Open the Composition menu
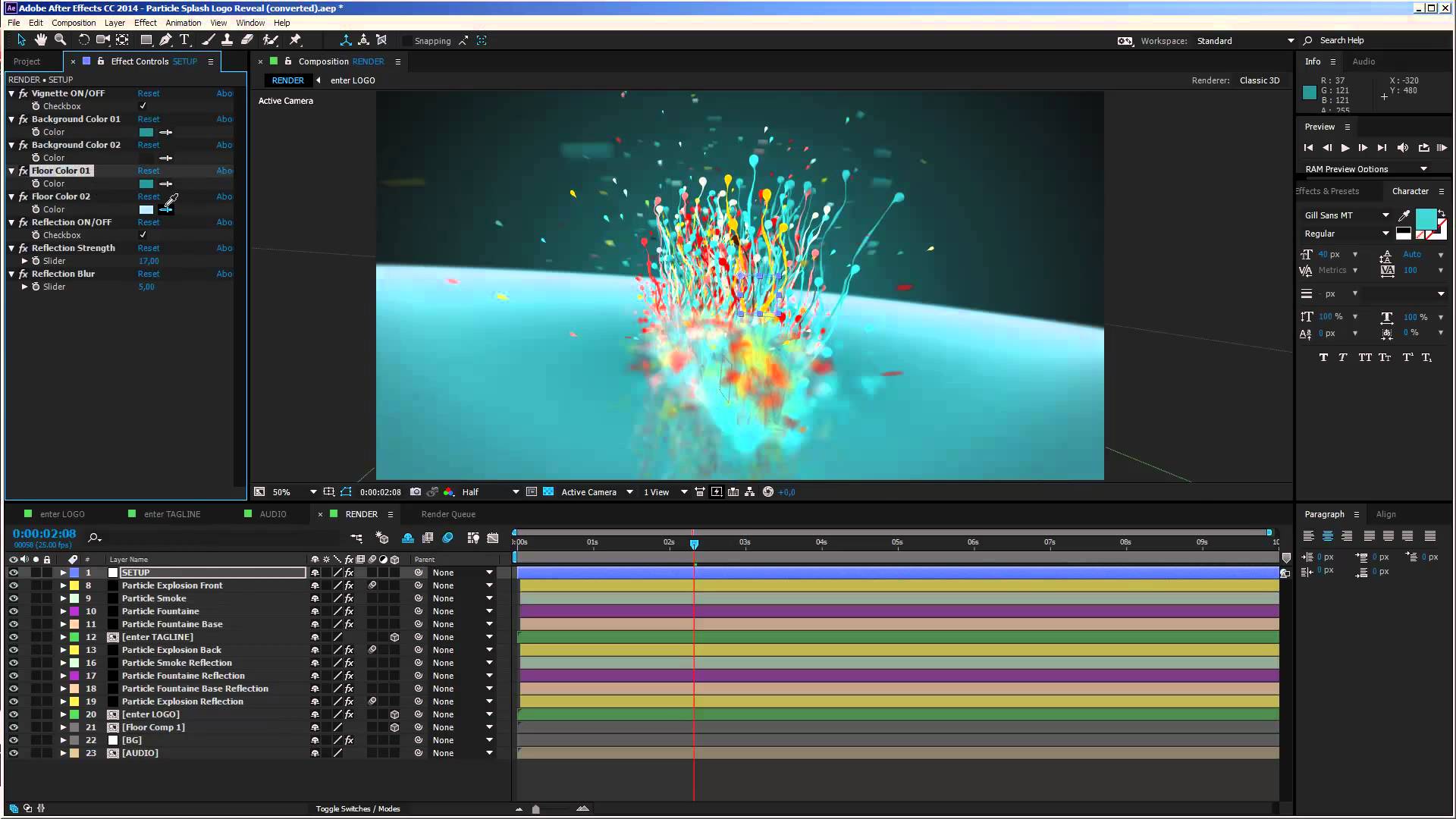This screenshot has width=1456, height=819. (x=74, y=23)
